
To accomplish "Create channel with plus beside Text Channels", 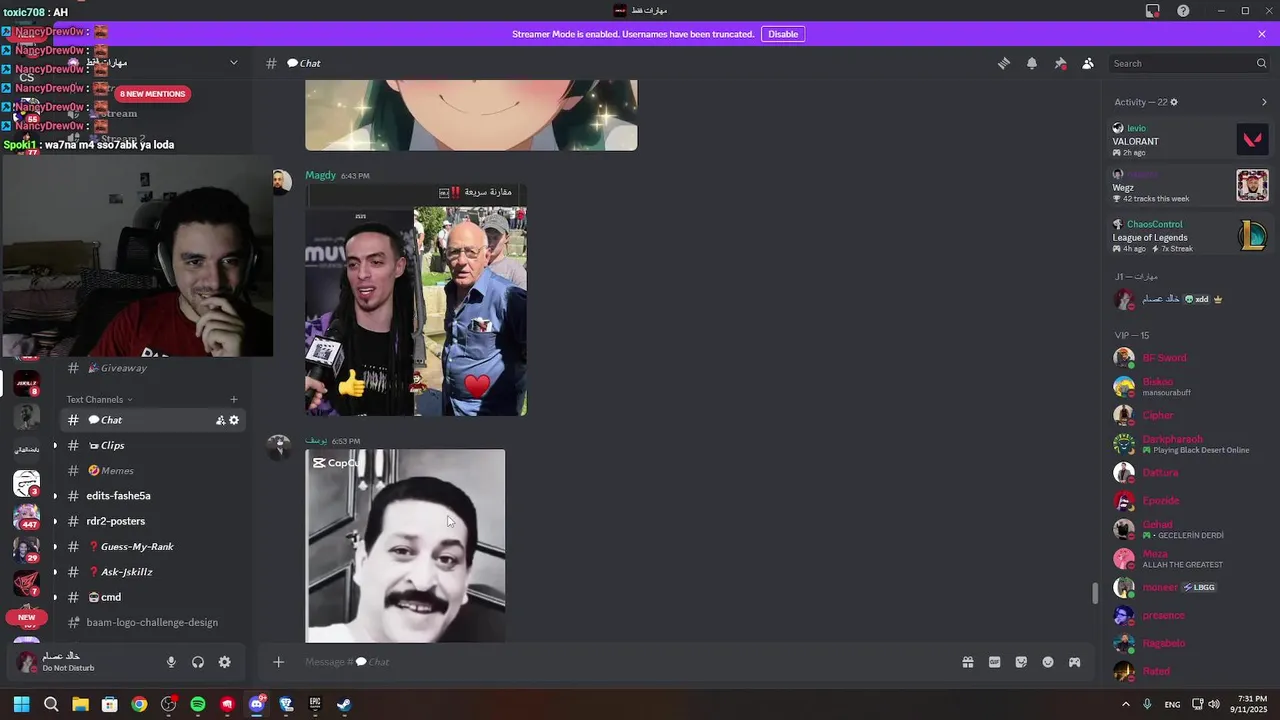I will click(234, 400).
